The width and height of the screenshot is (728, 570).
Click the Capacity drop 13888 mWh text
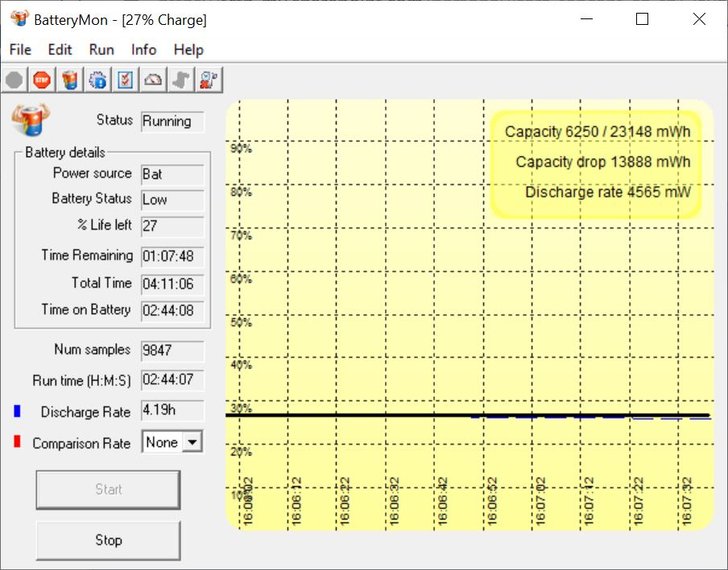pyautogui.click(x=603, y=162)
